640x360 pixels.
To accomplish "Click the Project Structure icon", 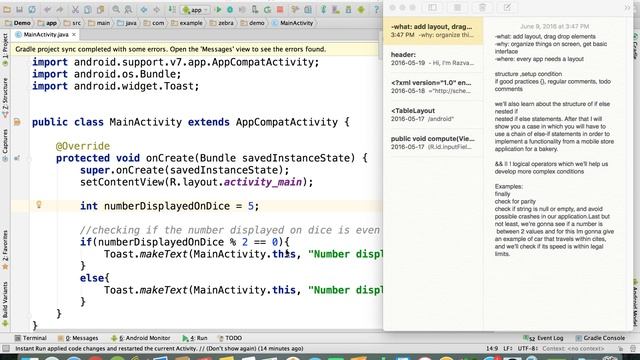I will click(308, 9).
